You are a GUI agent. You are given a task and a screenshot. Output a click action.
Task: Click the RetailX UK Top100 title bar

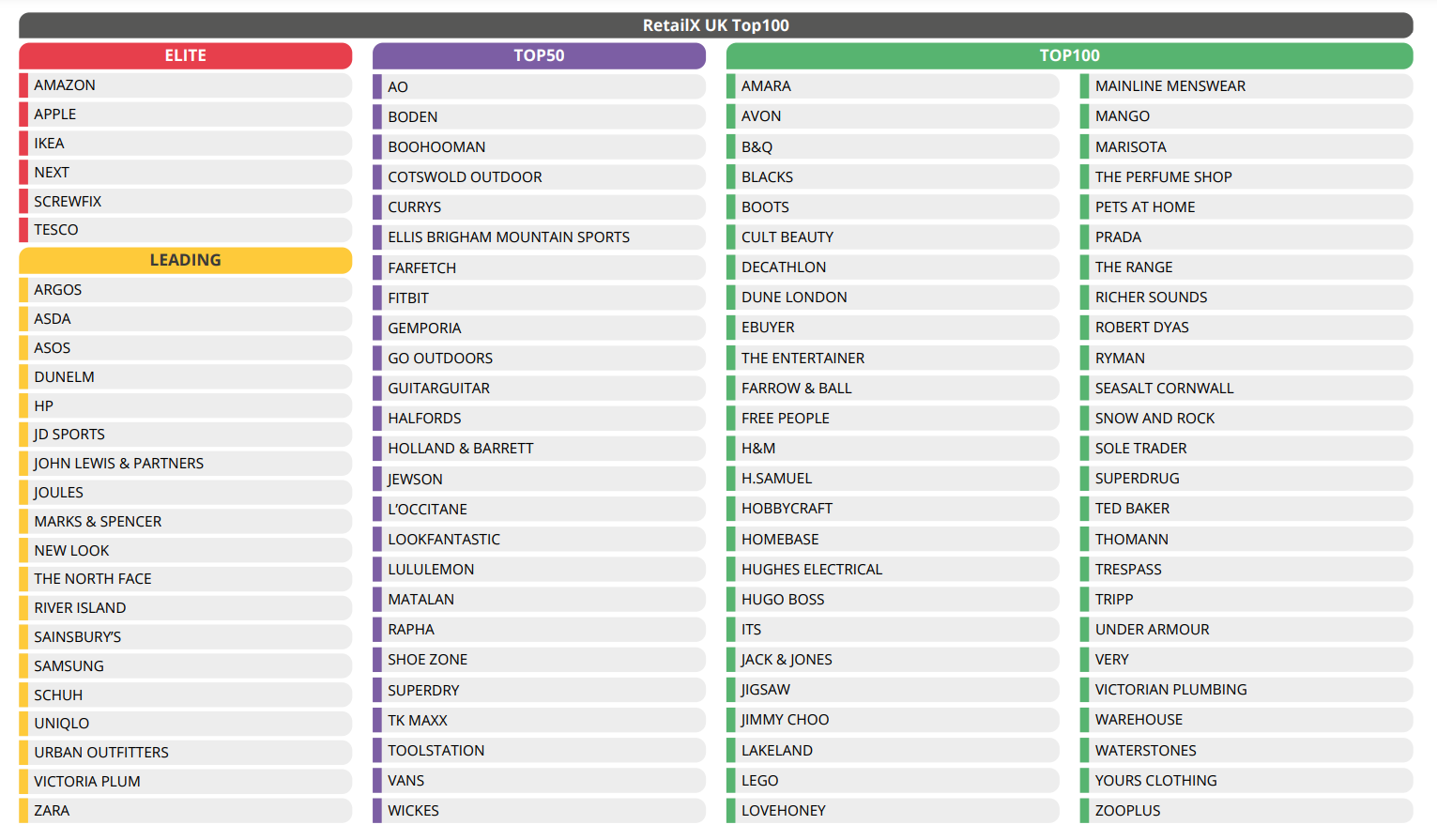[x=715, y=25]
